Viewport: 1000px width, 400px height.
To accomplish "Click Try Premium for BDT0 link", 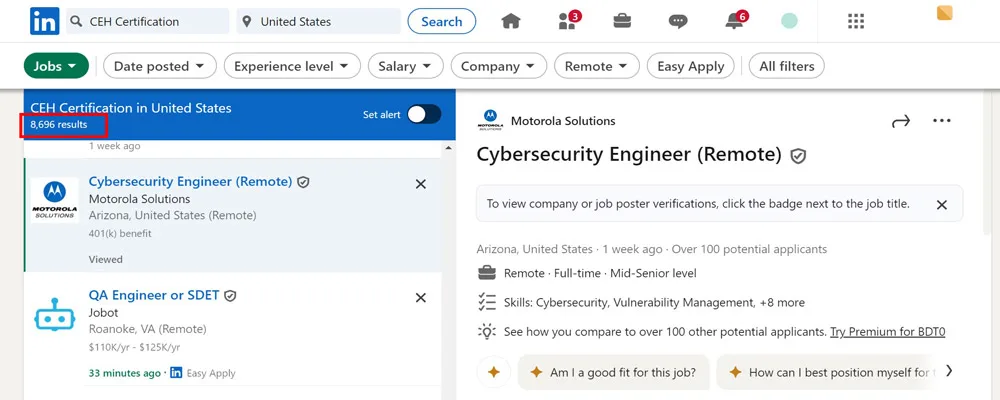I will point(887,332).
